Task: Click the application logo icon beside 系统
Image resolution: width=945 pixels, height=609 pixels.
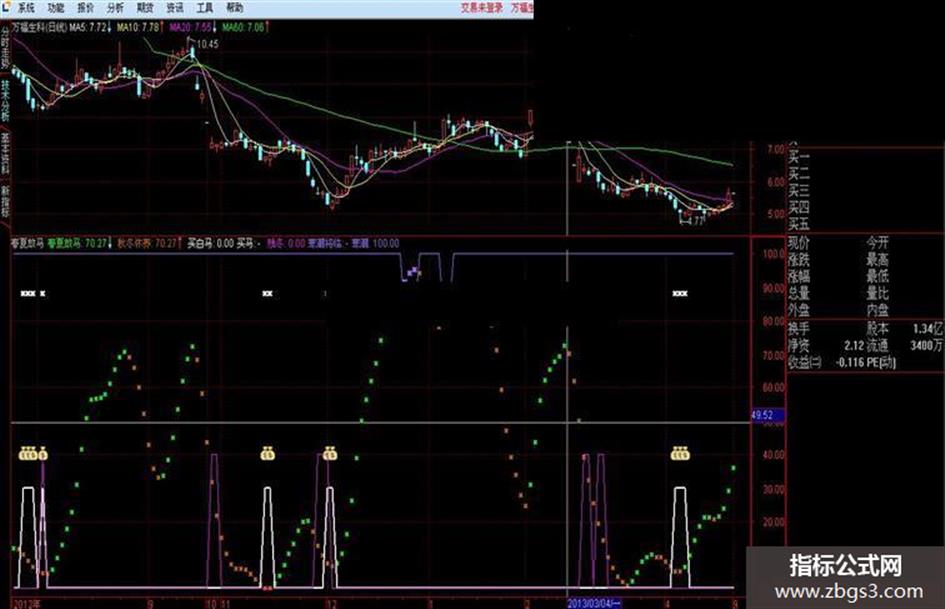Action: pyautogui.click(x=6, y=7)
